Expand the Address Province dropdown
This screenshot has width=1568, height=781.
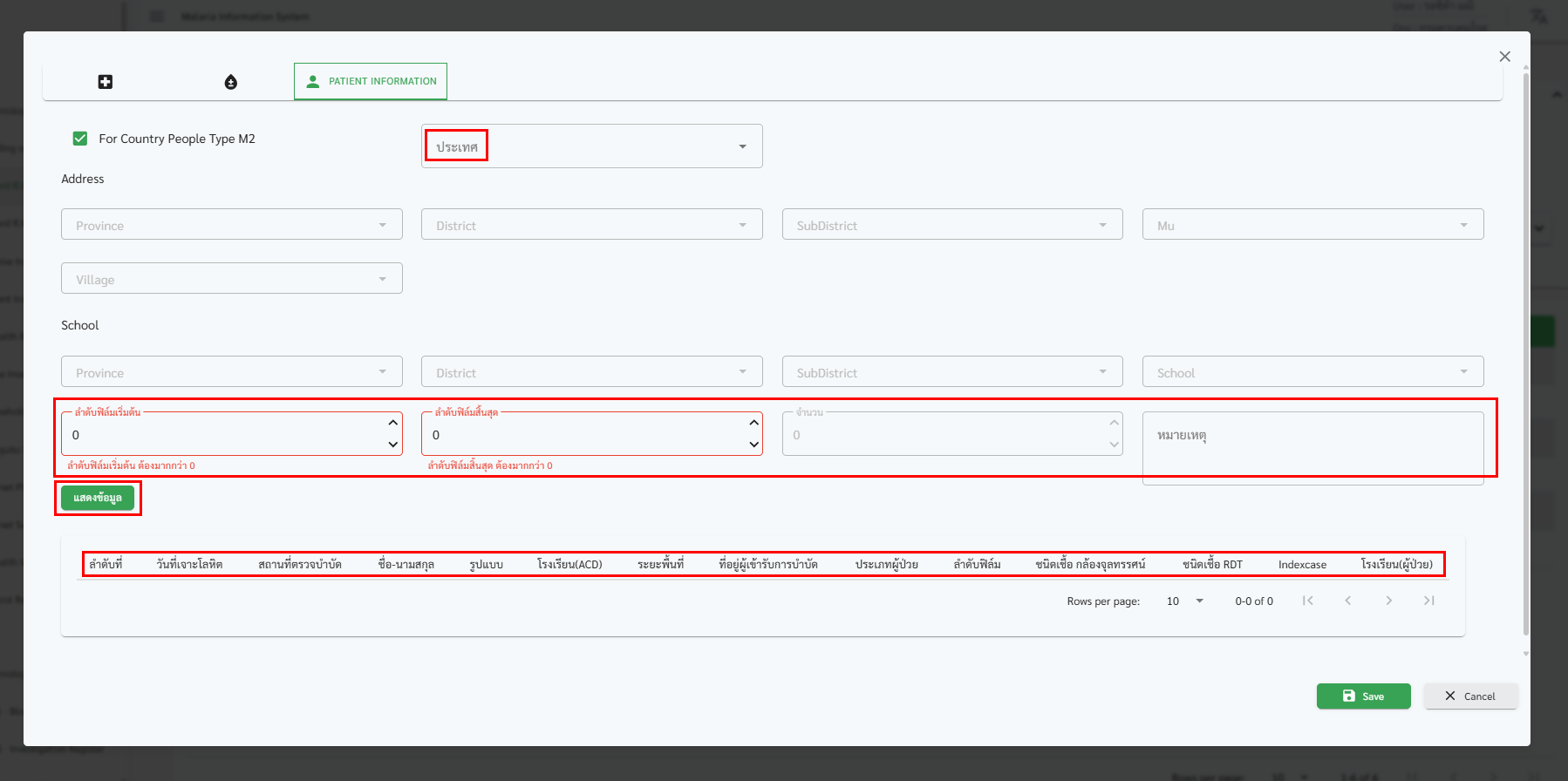(231, 225)
